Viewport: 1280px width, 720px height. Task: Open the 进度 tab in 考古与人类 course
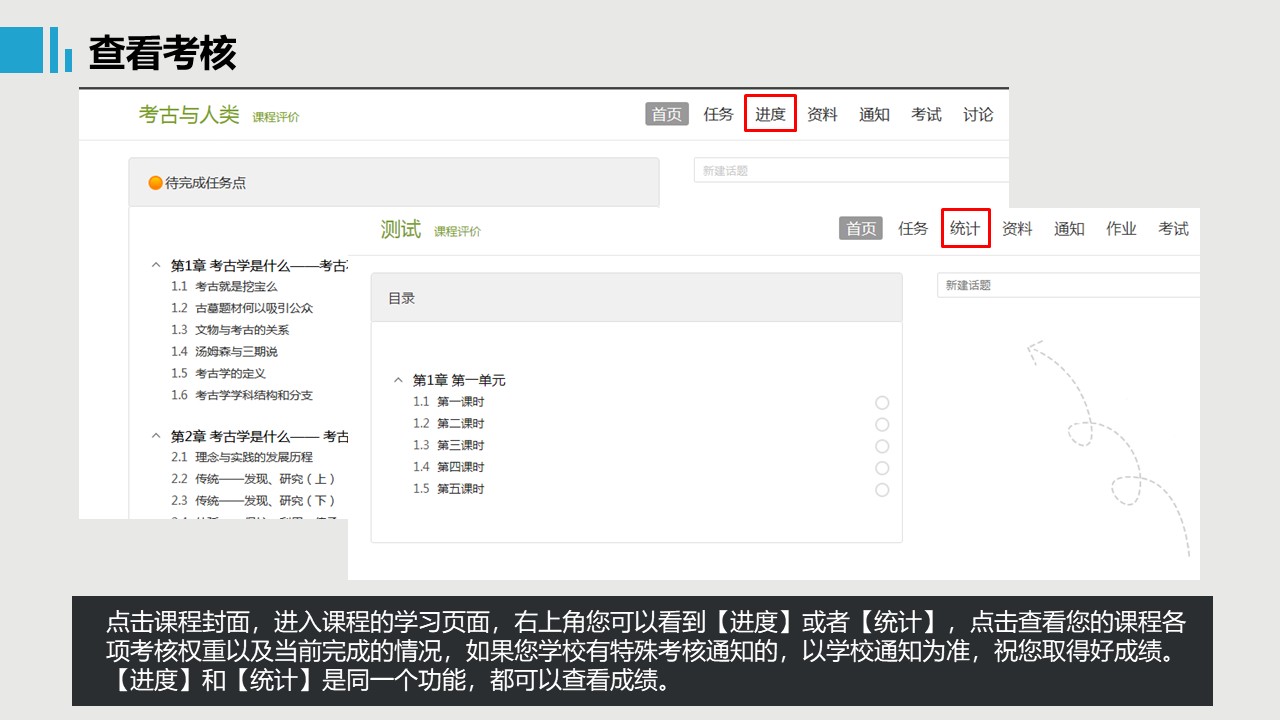(x=770, y=114)
